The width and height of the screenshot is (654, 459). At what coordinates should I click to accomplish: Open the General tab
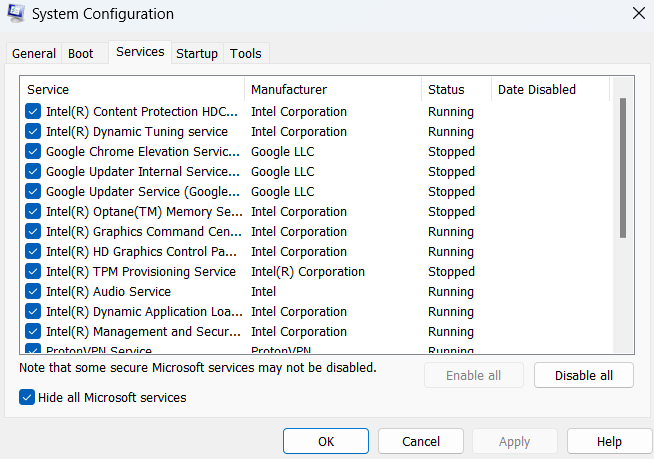point(34,53)
